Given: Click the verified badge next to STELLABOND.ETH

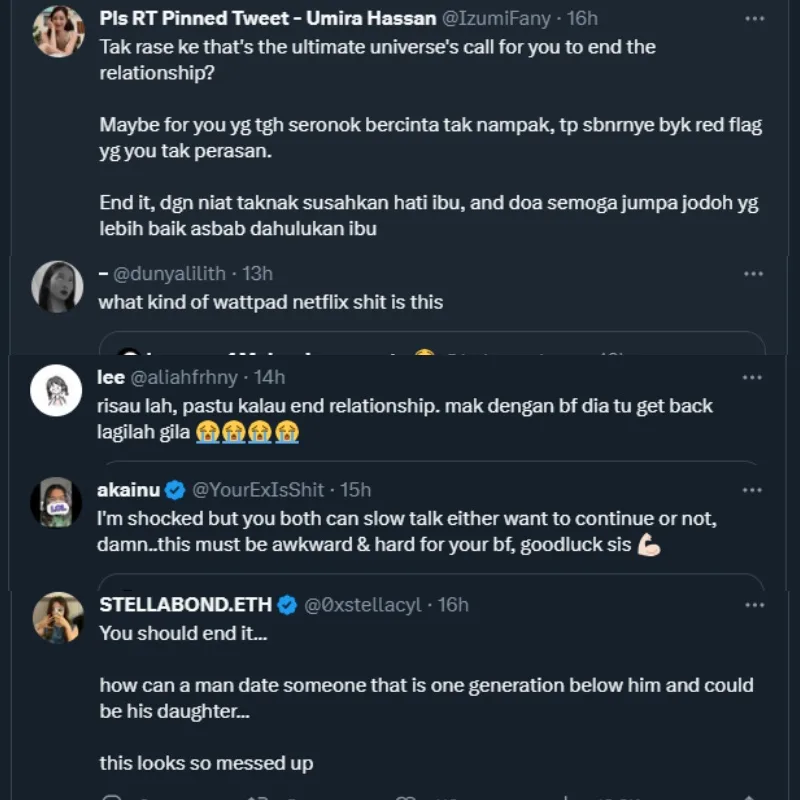Looking at the screenshot, I should pos(287,604).
